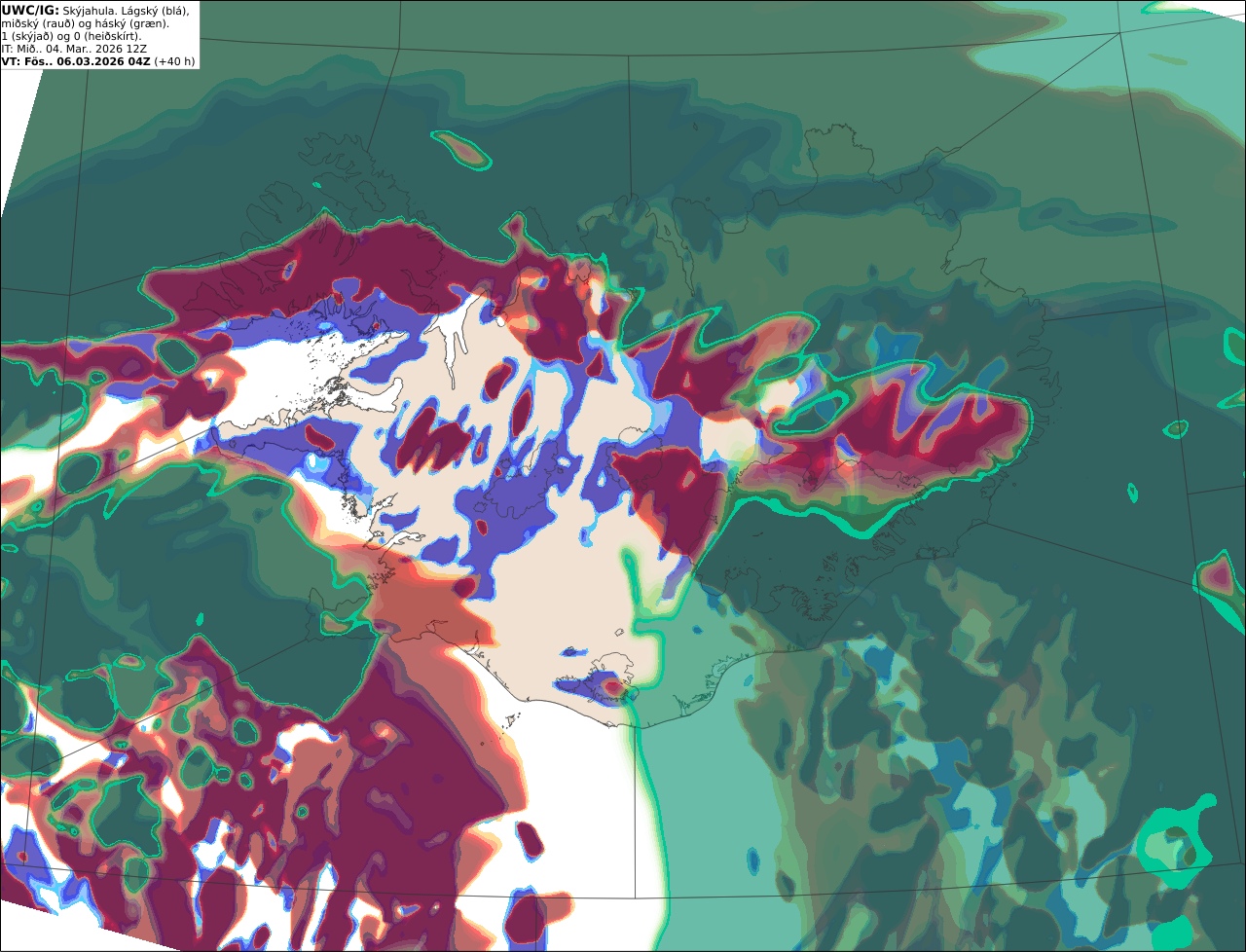Click the bold "UWC/IG:" title label
Image resolution: width=1246 pixels, height=952 pixels.
click(29, 10)
